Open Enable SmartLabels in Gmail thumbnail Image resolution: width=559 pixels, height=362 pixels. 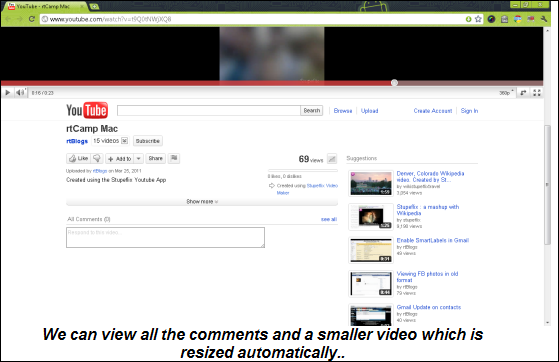[x=371, y=250]
